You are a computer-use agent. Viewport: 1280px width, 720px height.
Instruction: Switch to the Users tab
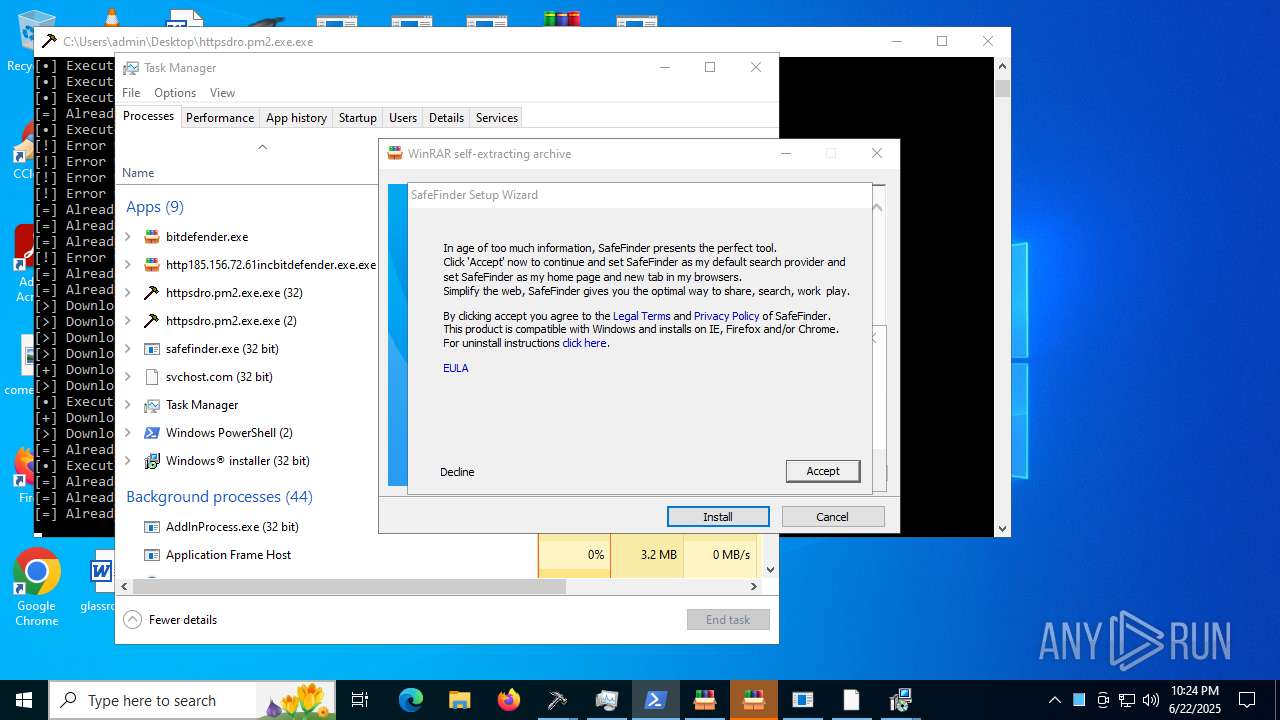point(403,118)
